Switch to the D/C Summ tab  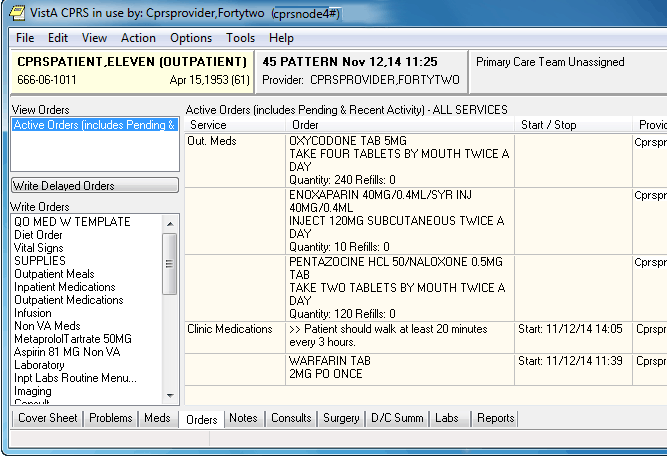tap(397, 418)
